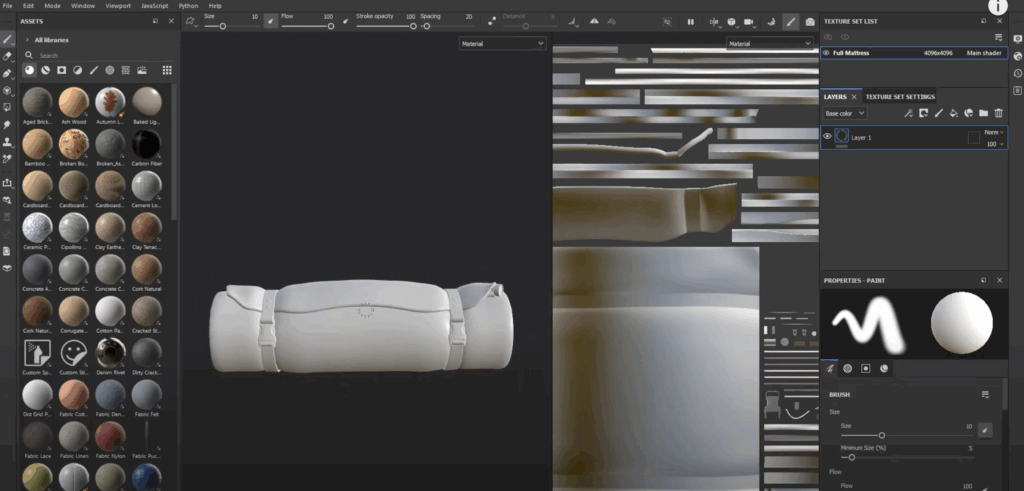
Task: Adjust the Stroke opacity slider in toolbar
Action: 385,26
